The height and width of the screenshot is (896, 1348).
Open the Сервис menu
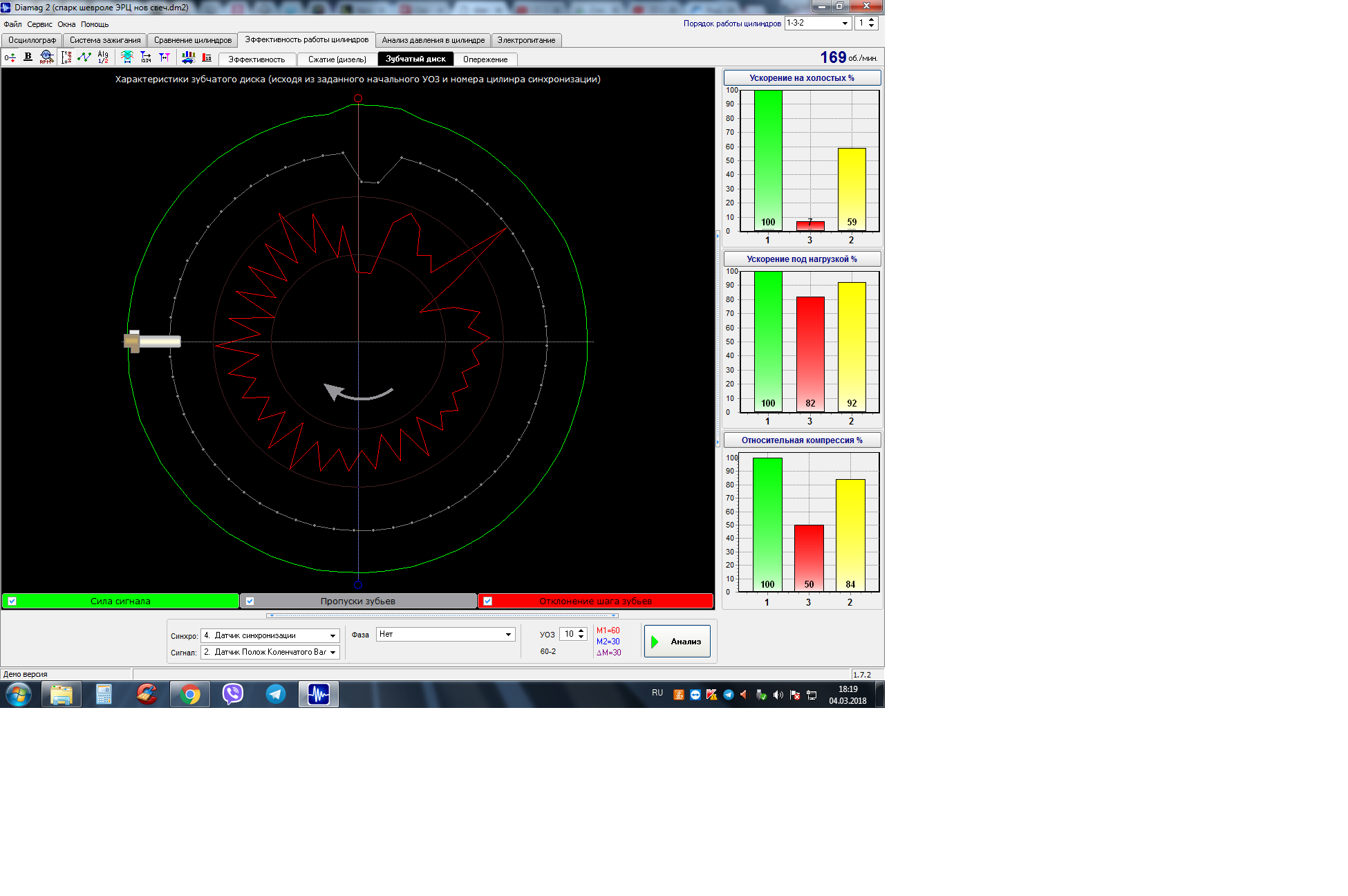(39, 24)
